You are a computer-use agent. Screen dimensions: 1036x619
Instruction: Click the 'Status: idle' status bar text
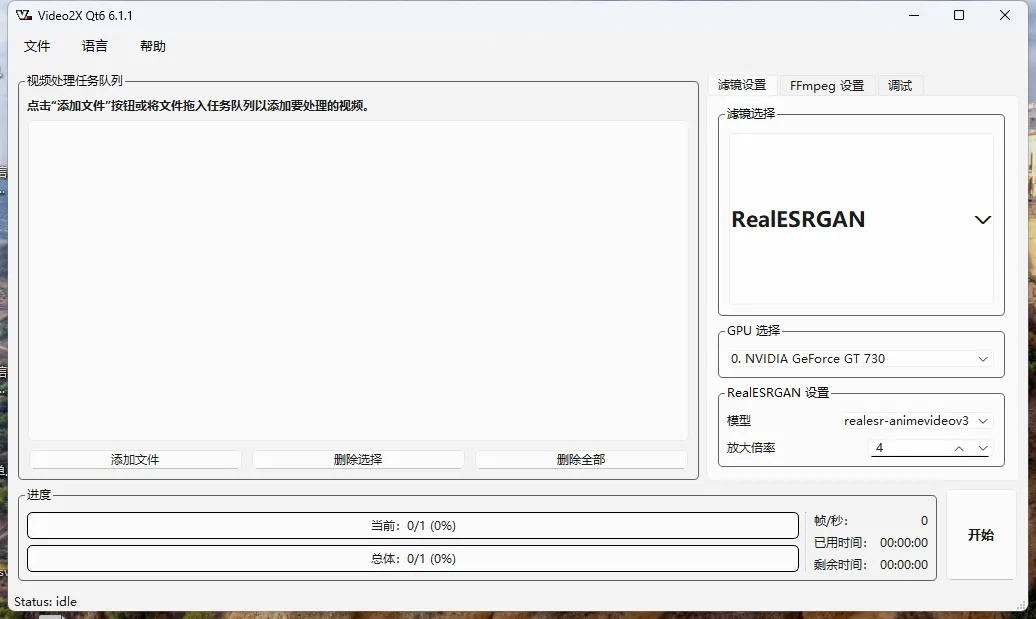tap(46, 602)
